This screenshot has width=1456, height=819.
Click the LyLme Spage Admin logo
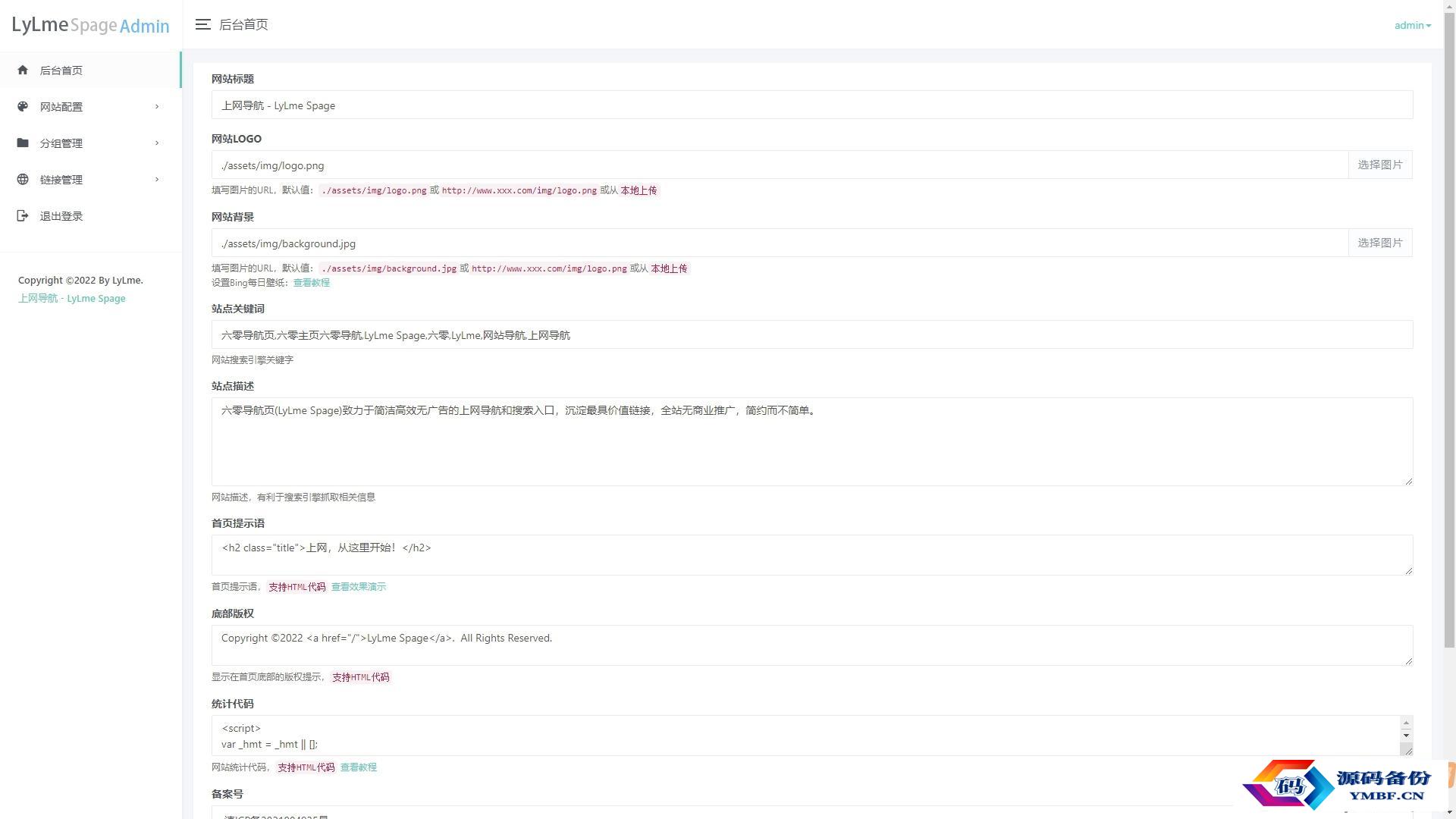pos(90,25)
